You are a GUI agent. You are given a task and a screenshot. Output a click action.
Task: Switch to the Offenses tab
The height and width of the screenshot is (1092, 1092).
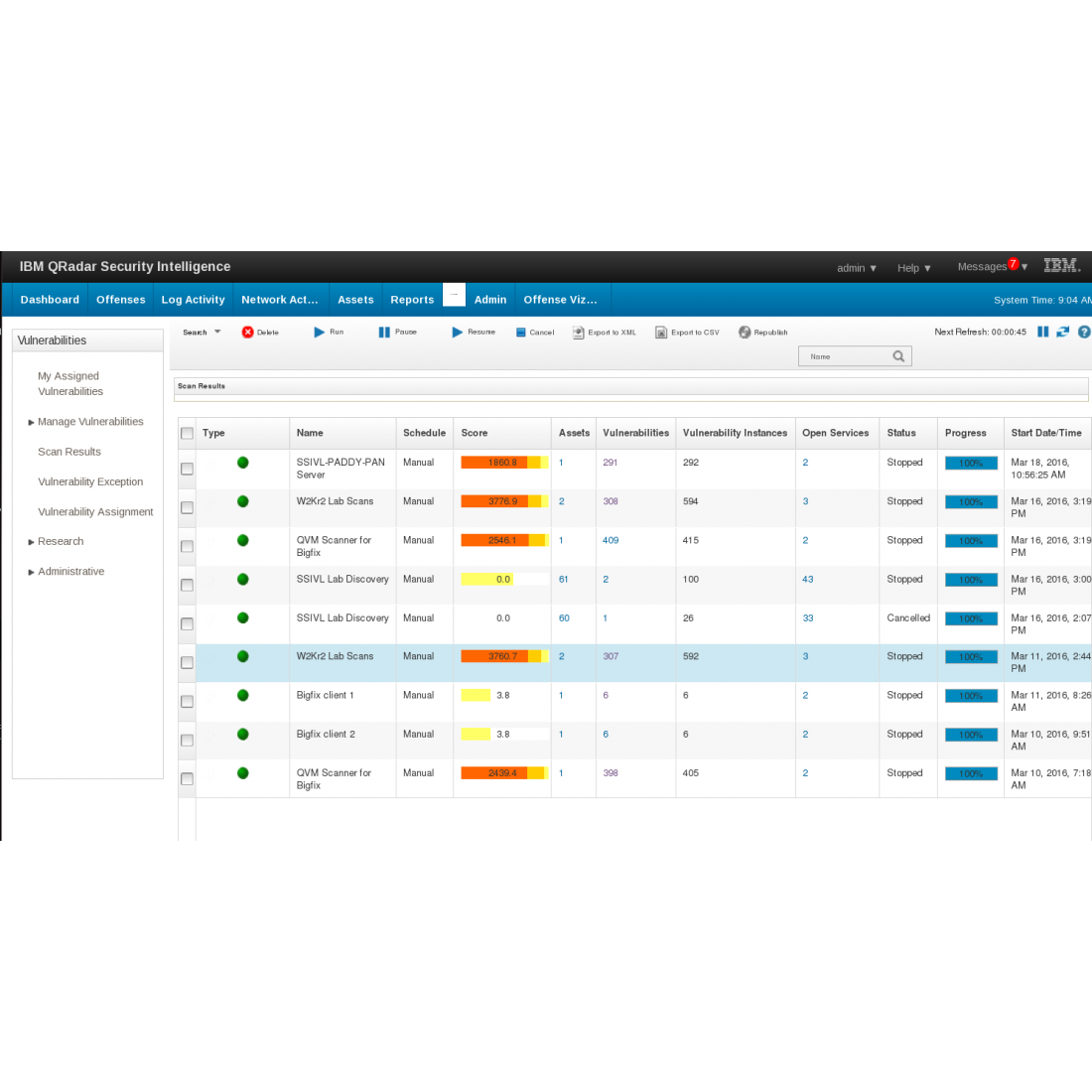tap(120, 299)
